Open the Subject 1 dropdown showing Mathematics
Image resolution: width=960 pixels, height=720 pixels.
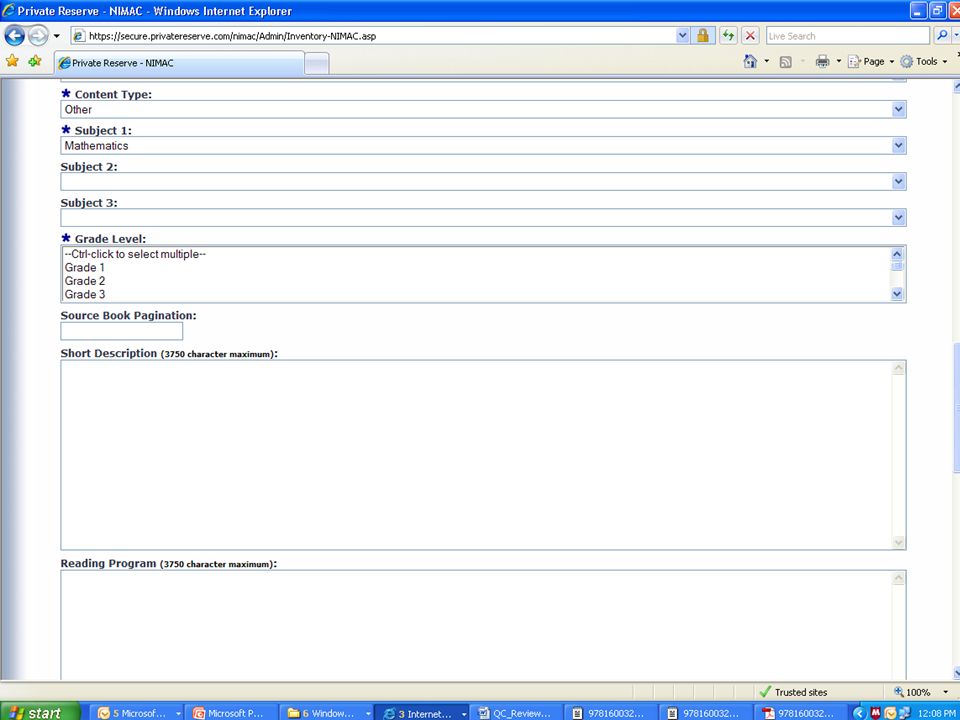click(483, 146)
